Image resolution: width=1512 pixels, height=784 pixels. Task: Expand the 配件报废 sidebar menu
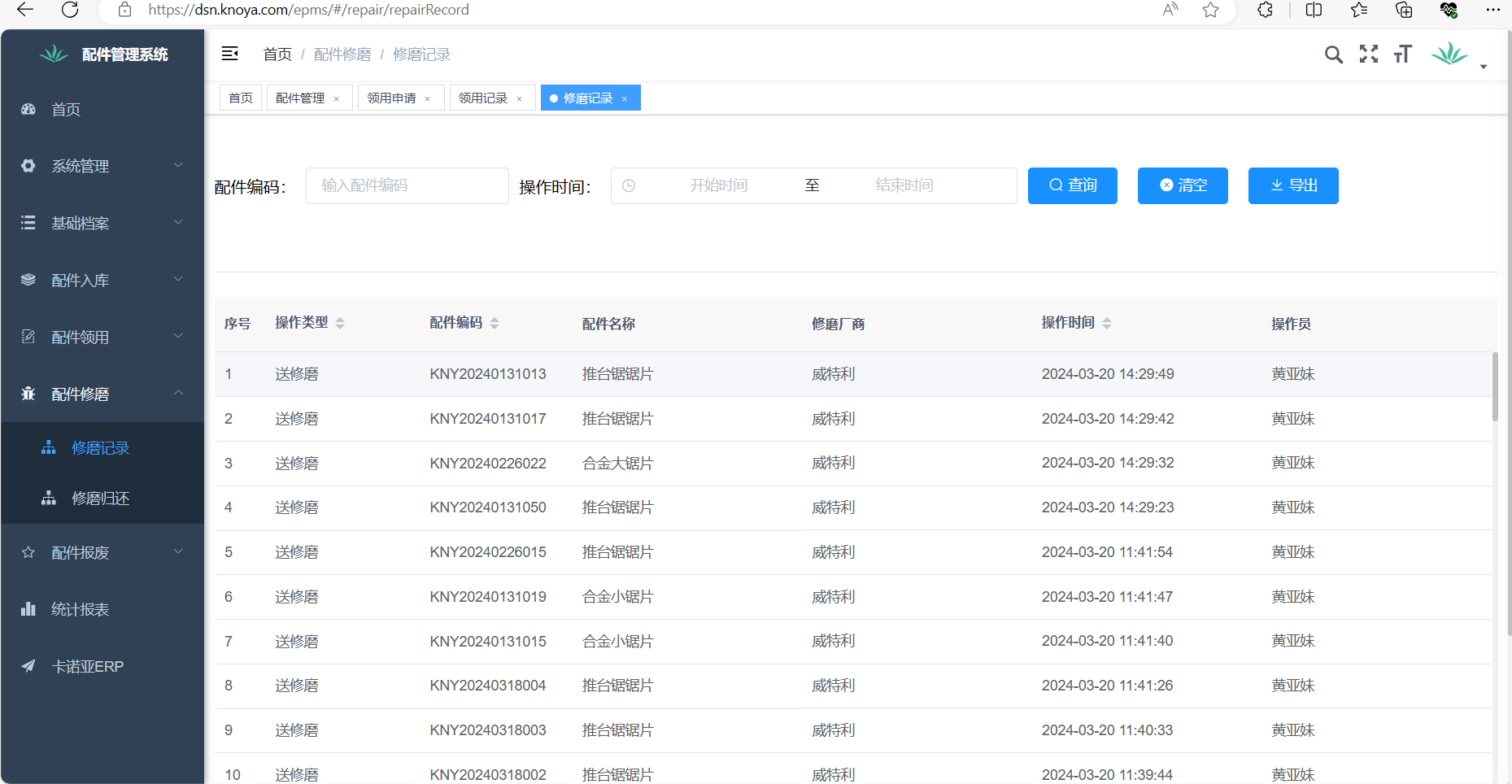[x=102, y=552]
